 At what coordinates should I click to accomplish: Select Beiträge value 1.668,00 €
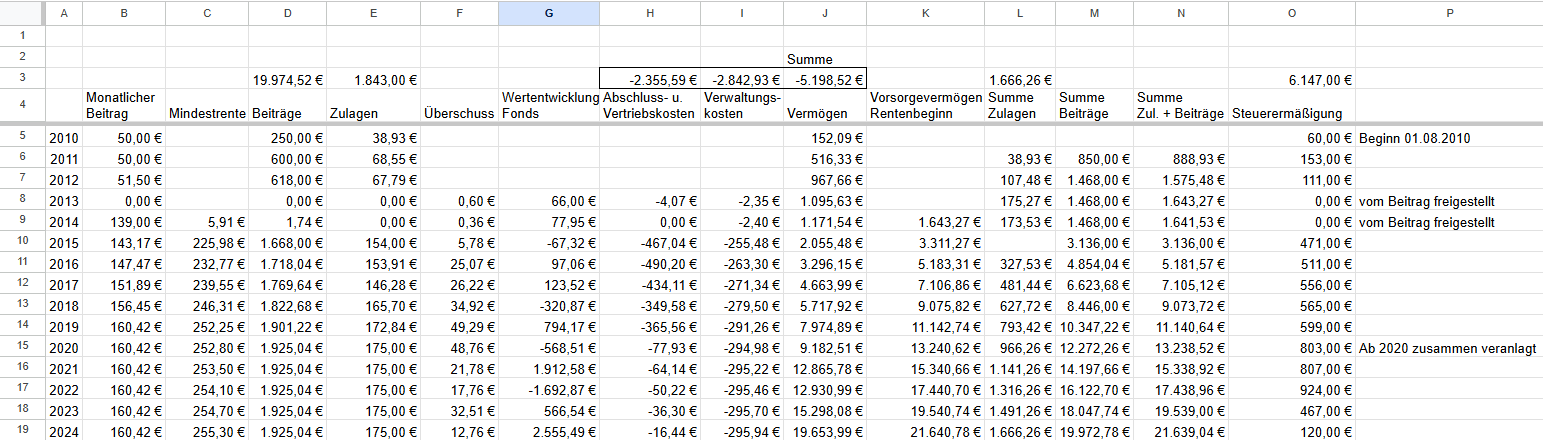click(x=289, y=243)
